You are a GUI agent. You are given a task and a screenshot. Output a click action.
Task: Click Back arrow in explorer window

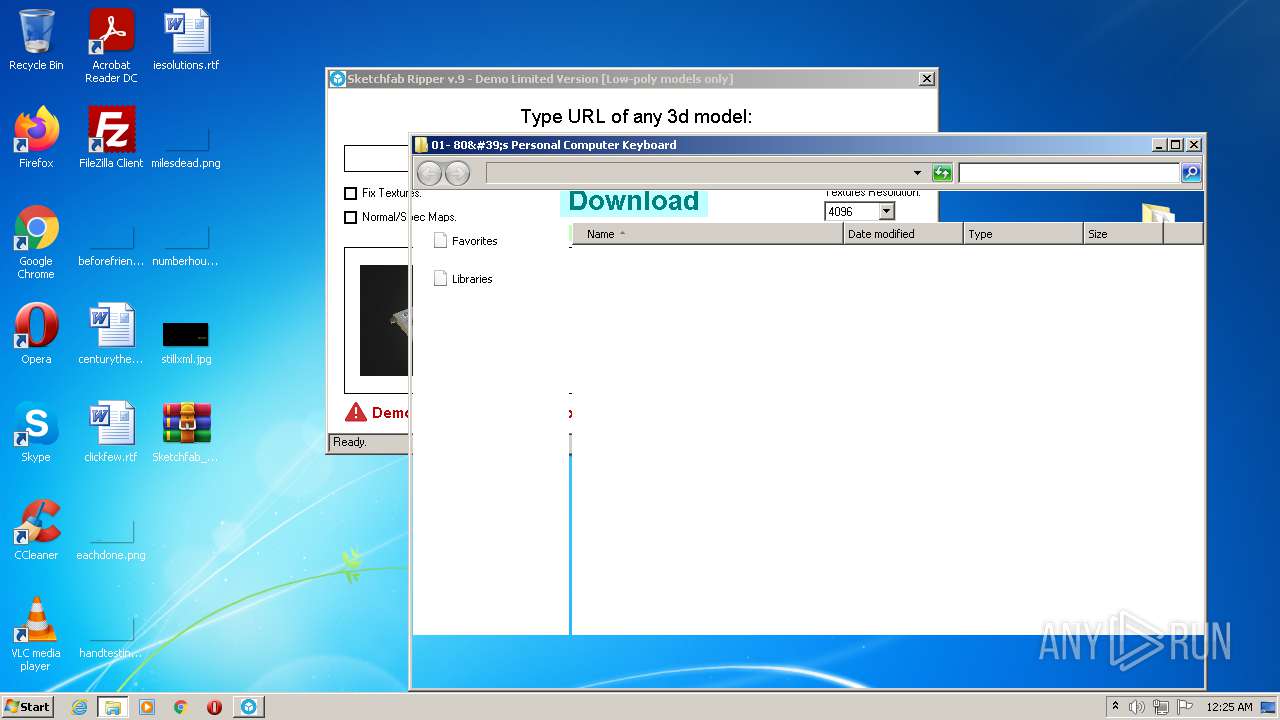429,173
